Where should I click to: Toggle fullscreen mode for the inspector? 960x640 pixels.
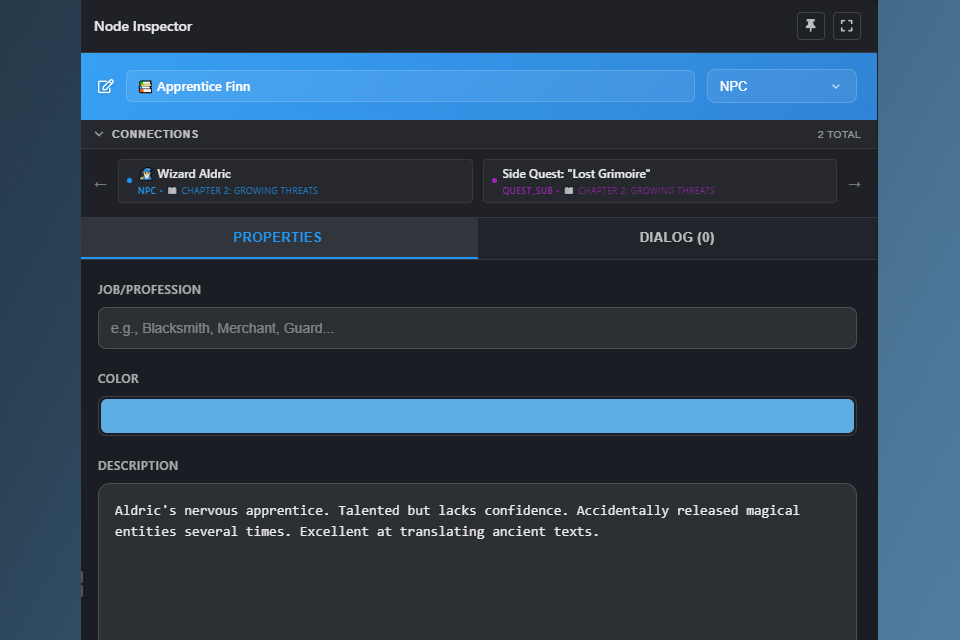(846, 26)
